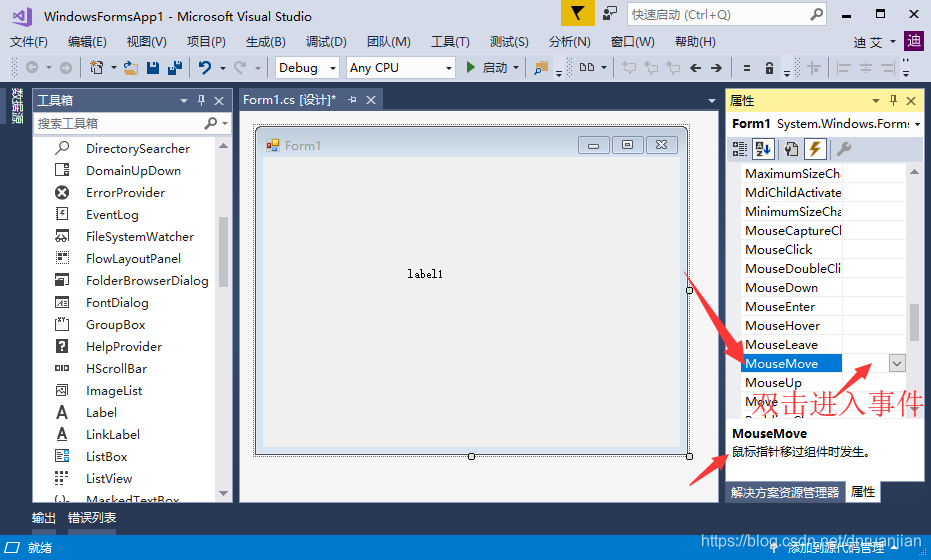Open the feedback person icon
The height and width of the screenshot is (560, 931).
tap(610, 14)
